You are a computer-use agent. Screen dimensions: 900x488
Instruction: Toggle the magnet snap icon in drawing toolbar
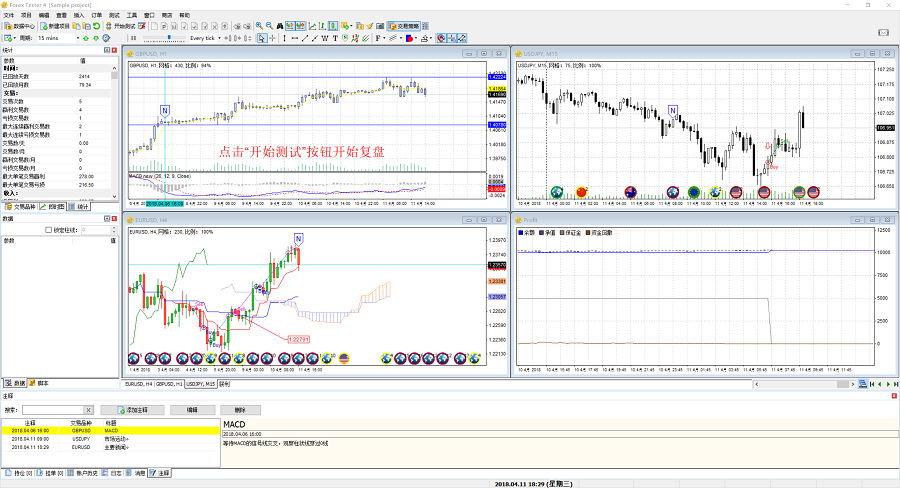point(441,38)
